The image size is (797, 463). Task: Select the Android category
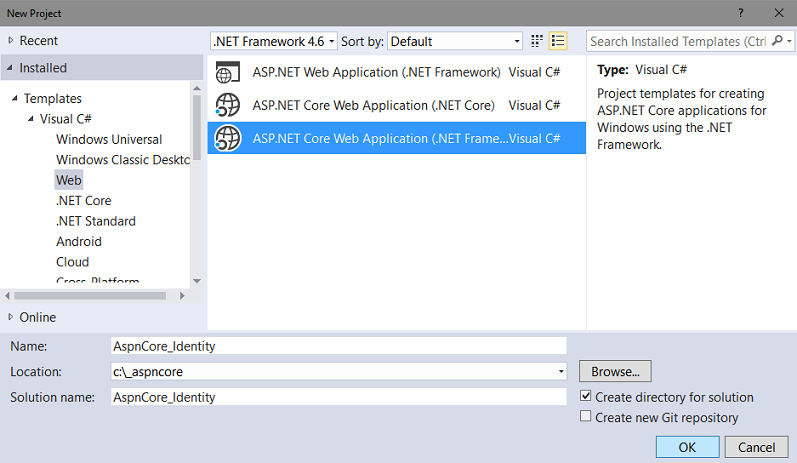point(79,241)
